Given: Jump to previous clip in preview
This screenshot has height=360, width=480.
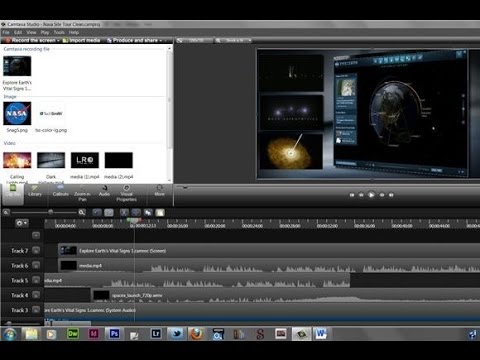Looking at the screenshot, I should [x=352, y=195].
